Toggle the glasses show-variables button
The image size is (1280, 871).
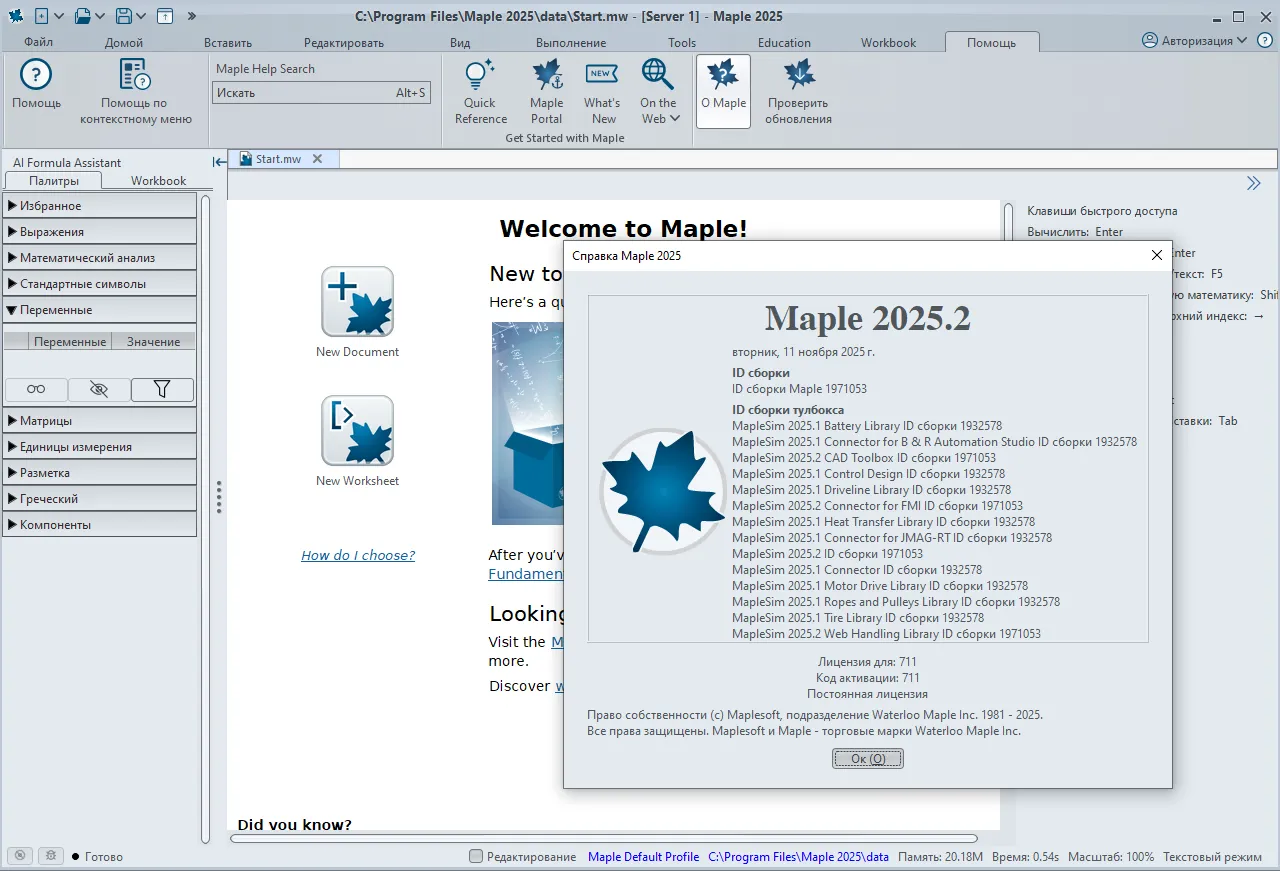tap(36, 390)
